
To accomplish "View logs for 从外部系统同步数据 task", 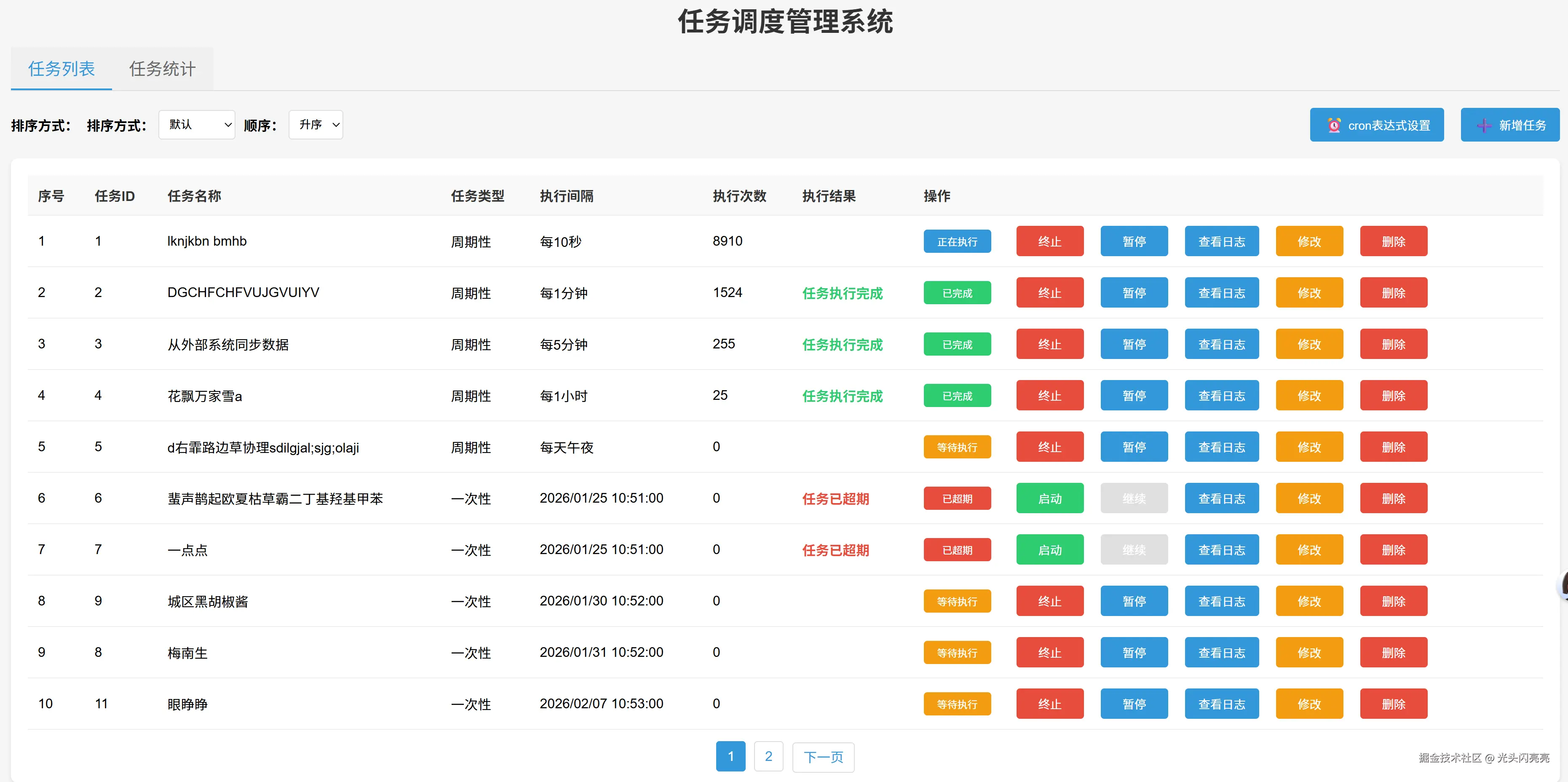I will tap(1221, 345).
